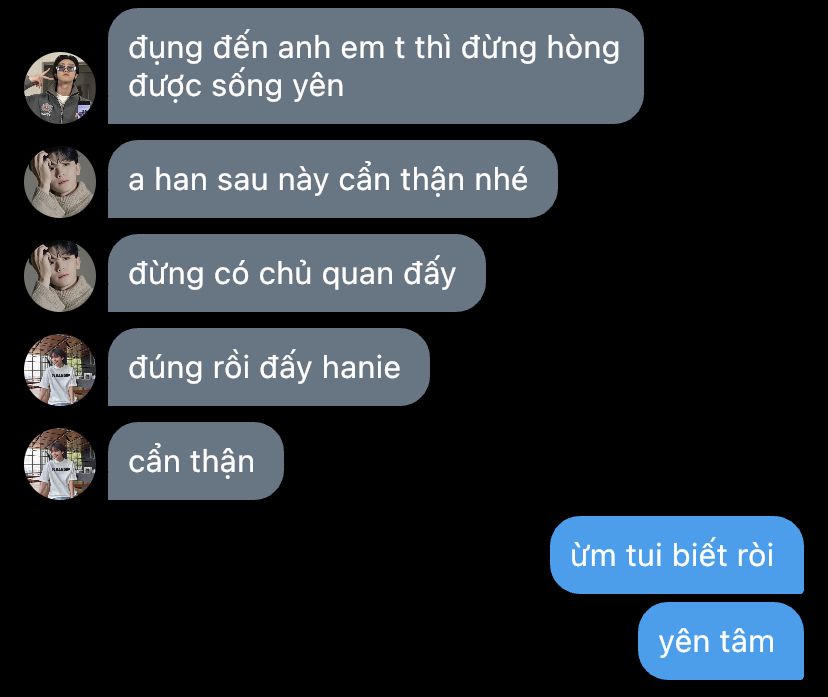Click the "đừng có chủ quan đấy" message bubble

coord(297,273)
